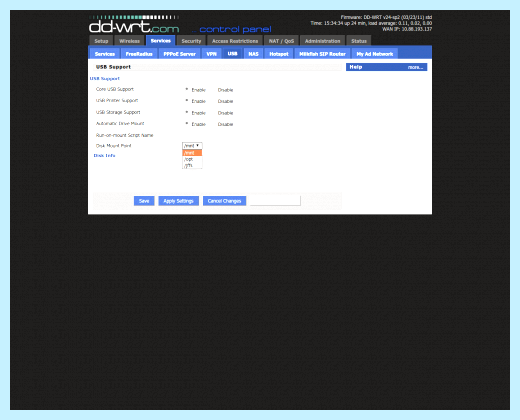Click the USB Storage Support label
Screen dimensions: 520x420
click(118, 112)
